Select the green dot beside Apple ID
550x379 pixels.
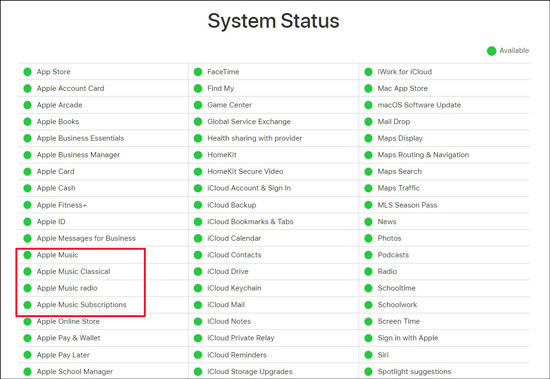(x=27, y=222)
